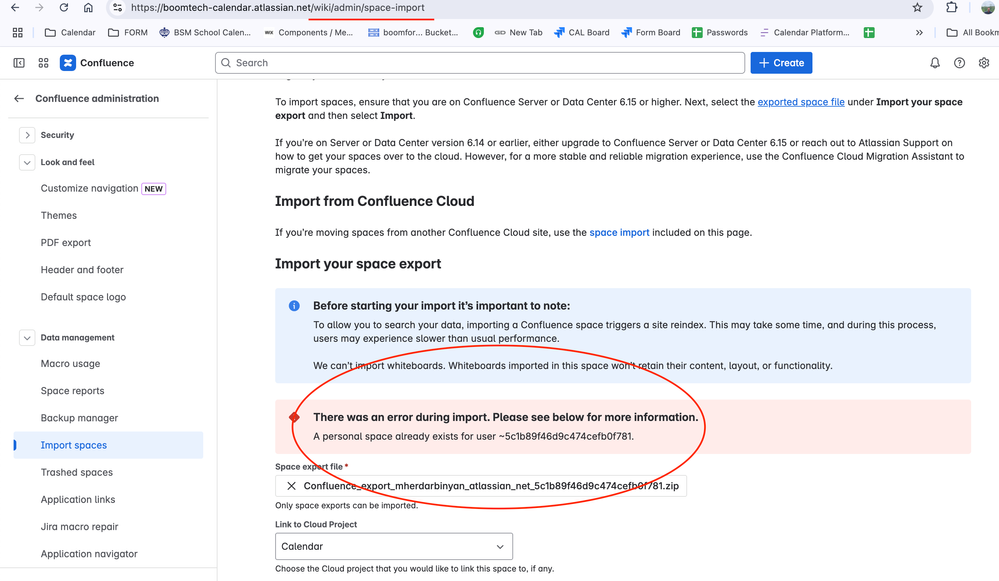Click the red error diamond icon
Viewport: 999px width, 581px height.
coord(294,417)
